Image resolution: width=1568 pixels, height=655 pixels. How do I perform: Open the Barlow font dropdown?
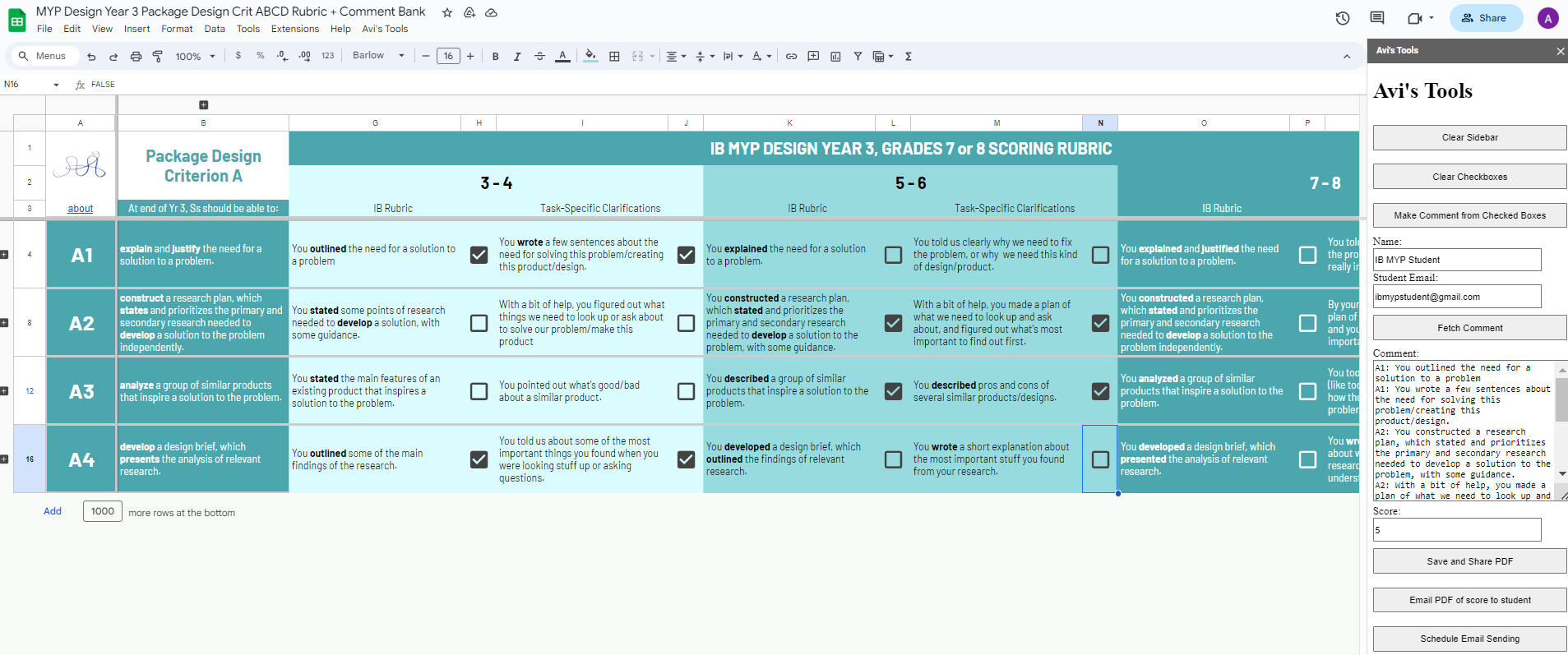(379, 56)
